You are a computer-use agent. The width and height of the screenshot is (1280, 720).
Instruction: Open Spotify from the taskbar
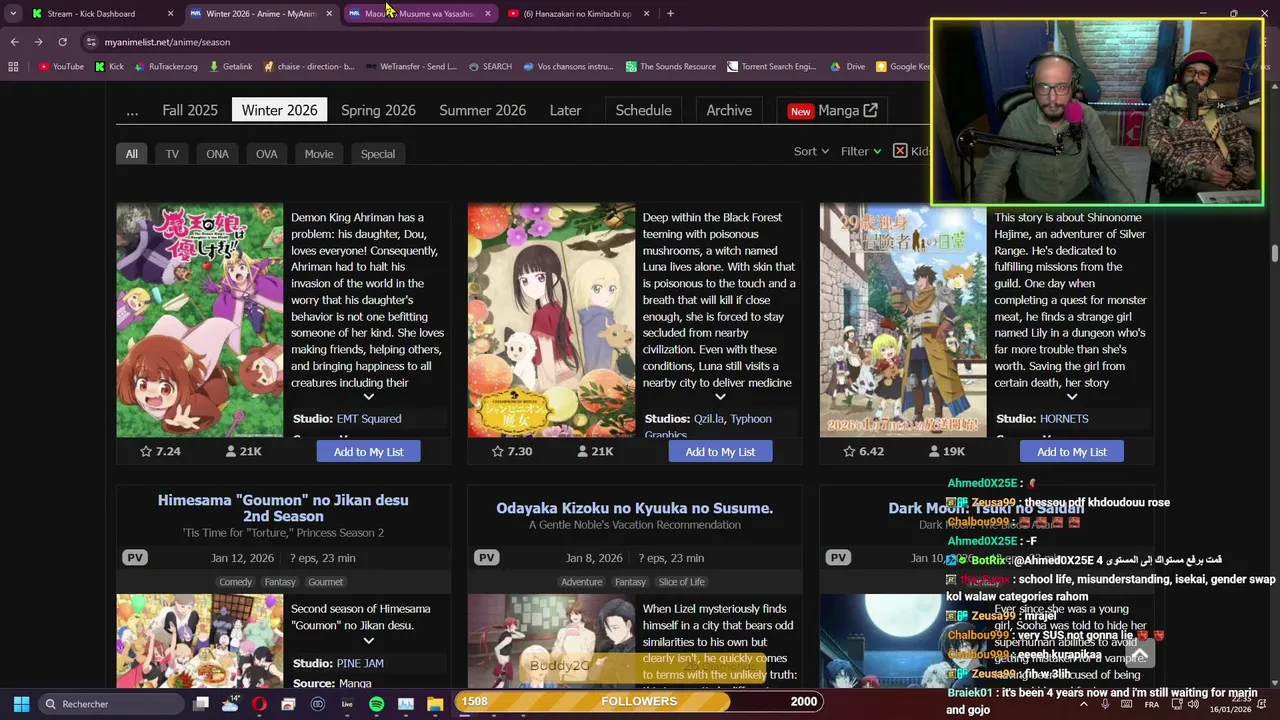point(376,704)
